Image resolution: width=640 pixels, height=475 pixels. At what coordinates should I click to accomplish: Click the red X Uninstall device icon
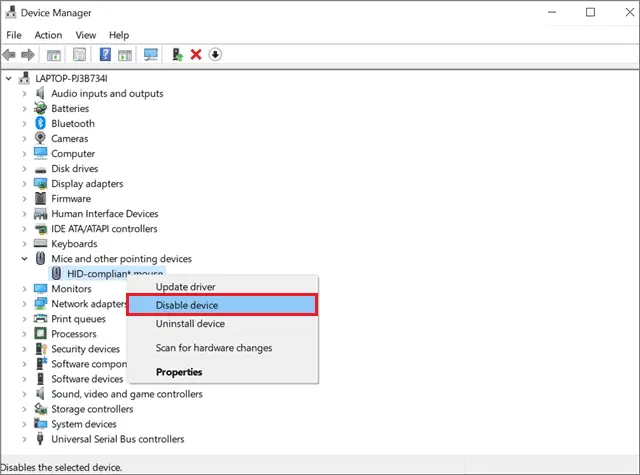click(x=196, y=54)
